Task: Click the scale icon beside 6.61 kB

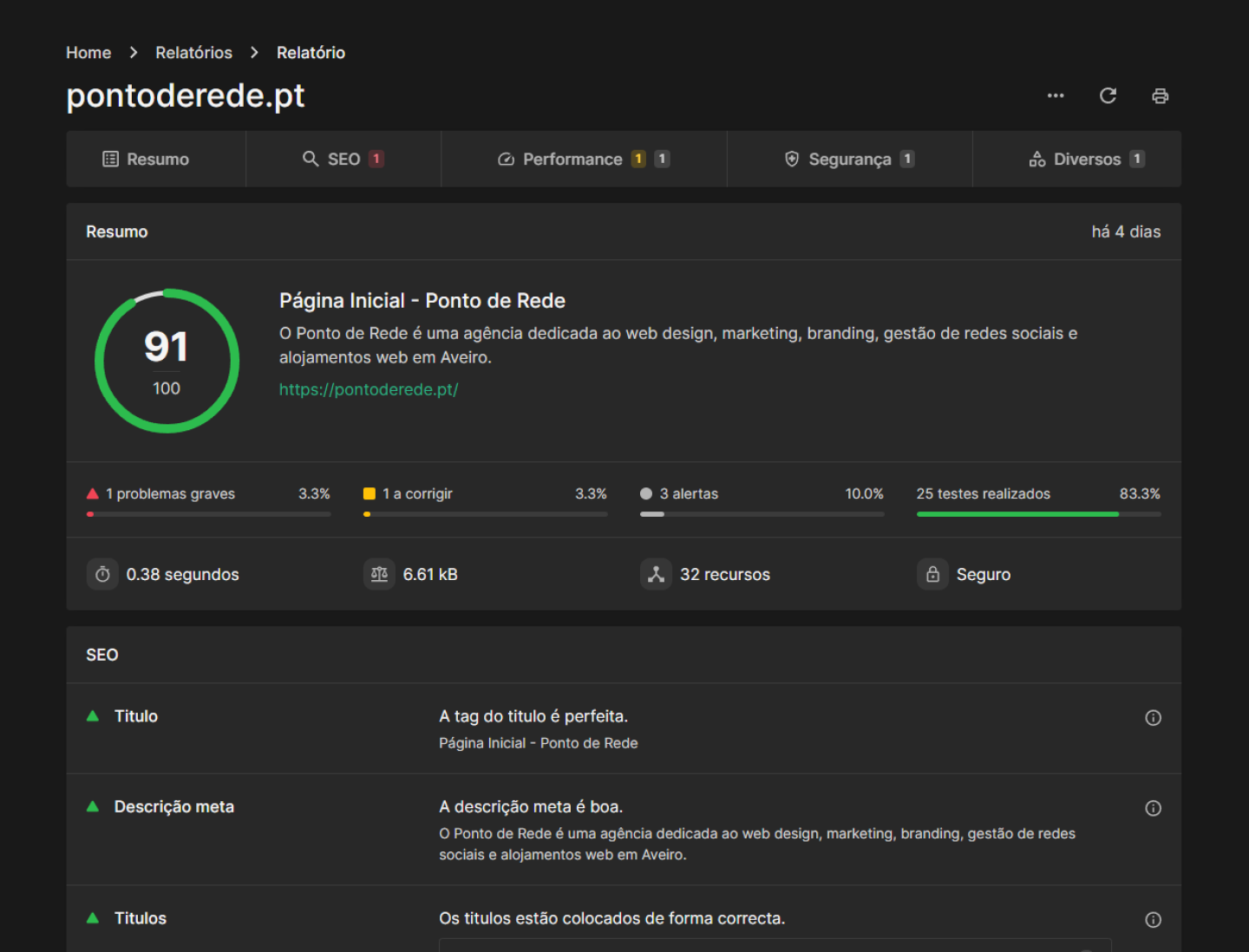Action: coord(379,574)
